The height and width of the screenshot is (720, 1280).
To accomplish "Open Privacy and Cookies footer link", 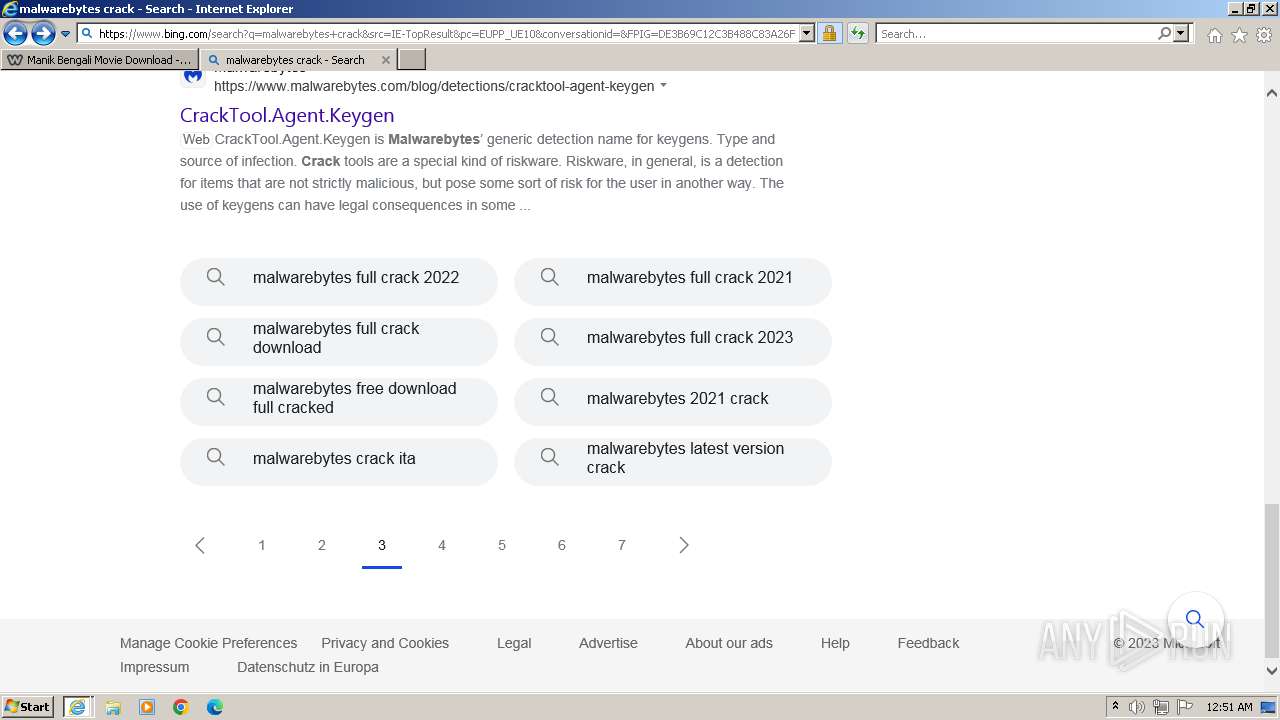I will tap(385, 643).
